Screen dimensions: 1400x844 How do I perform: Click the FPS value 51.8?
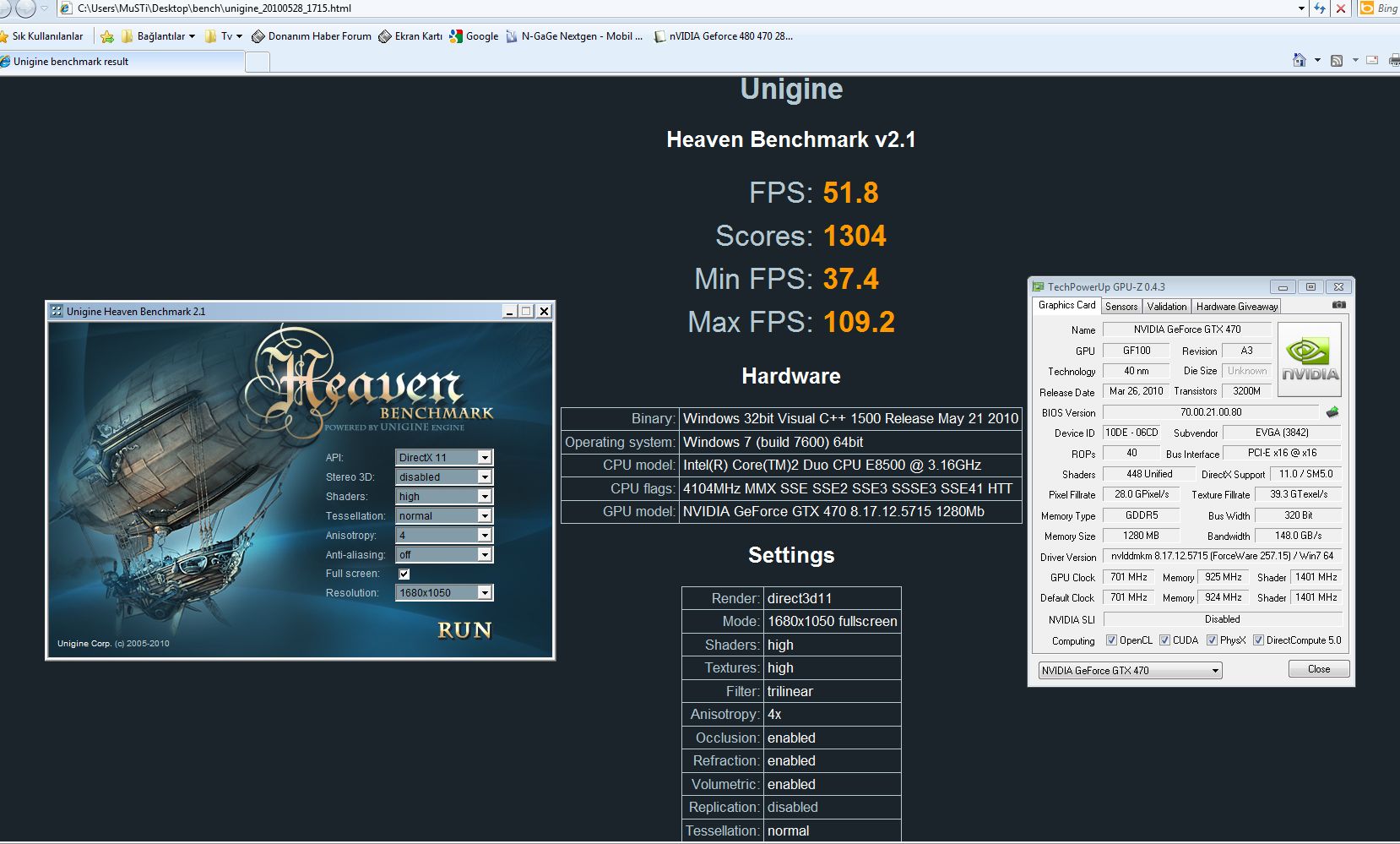pos(850,193)
